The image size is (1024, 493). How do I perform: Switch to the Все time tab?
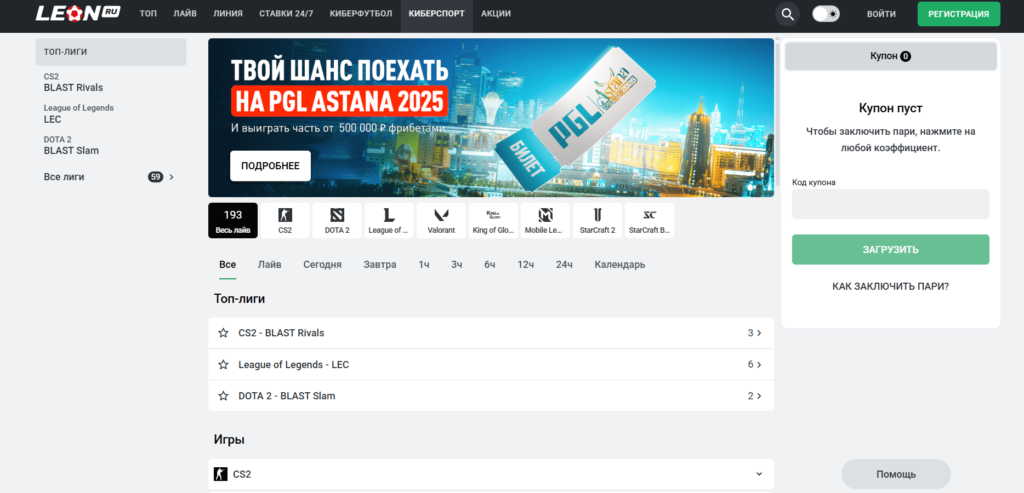(x=227, y=264)
